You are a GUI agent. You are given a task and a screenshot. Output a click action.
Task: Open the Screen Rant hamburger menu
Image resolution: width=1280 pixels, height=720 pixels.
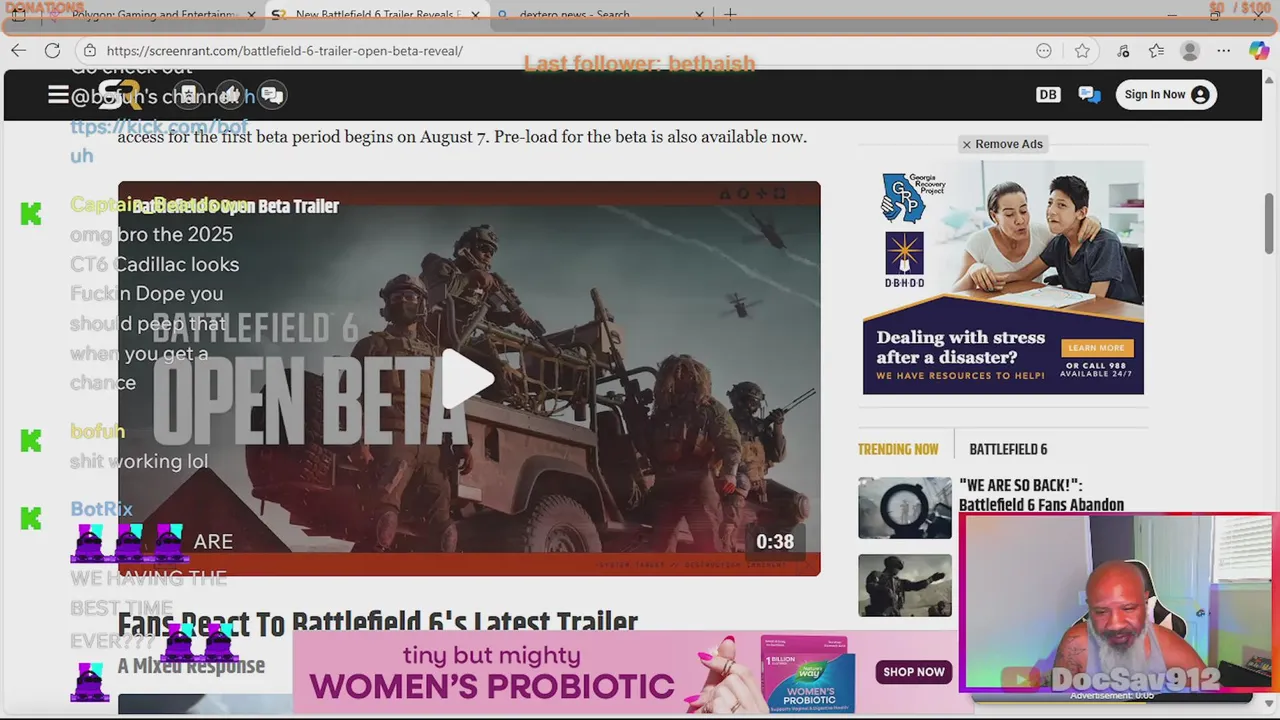click(58, 95)
